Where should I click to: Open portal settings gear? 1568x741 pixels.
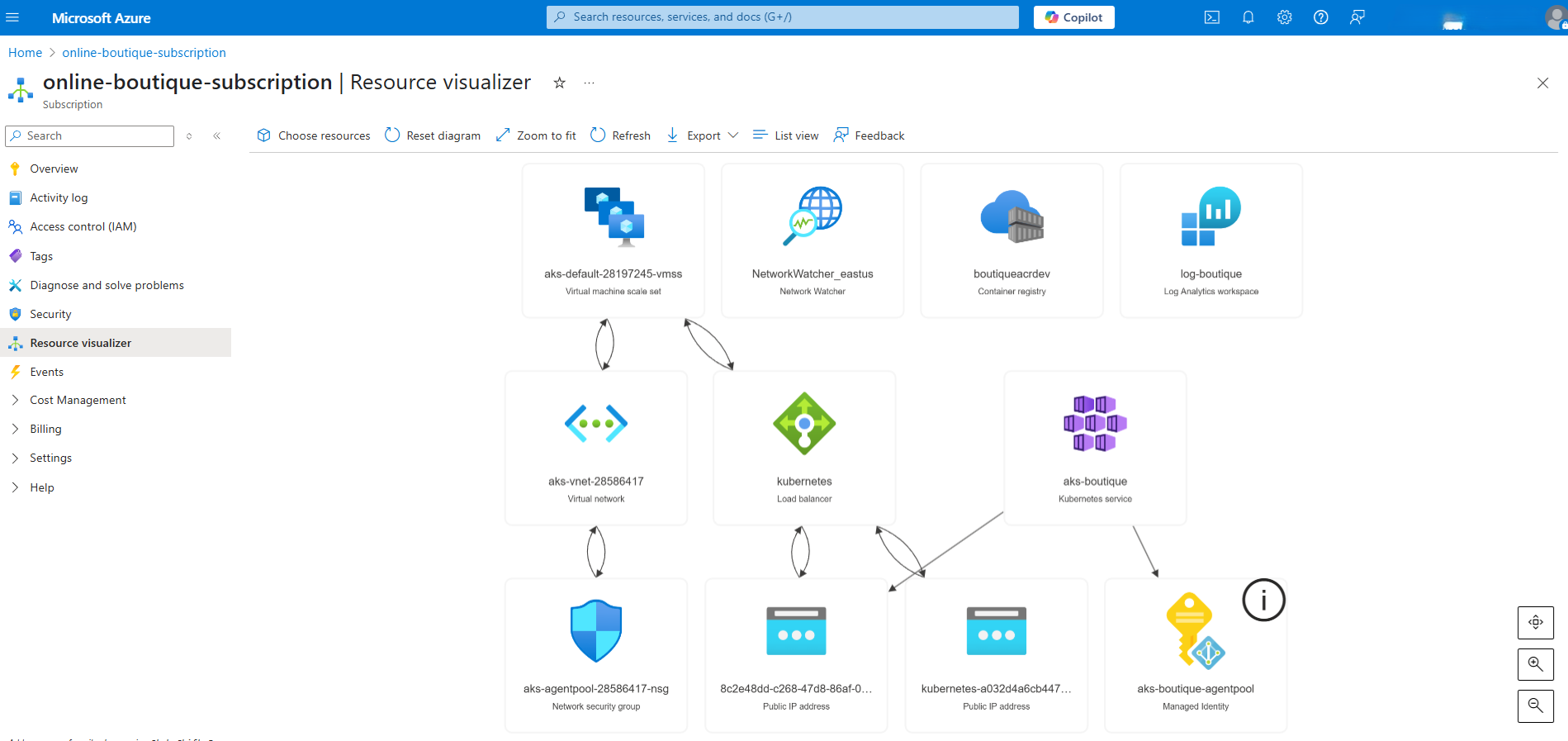1285,17
